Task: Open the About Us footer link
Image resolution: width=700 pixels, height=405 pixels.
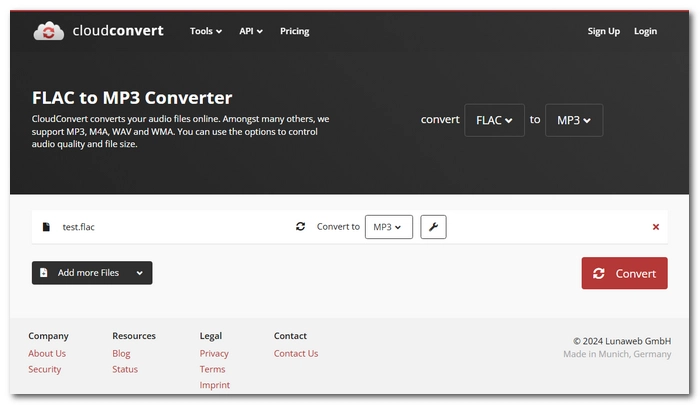Action: tap(47, 353)
